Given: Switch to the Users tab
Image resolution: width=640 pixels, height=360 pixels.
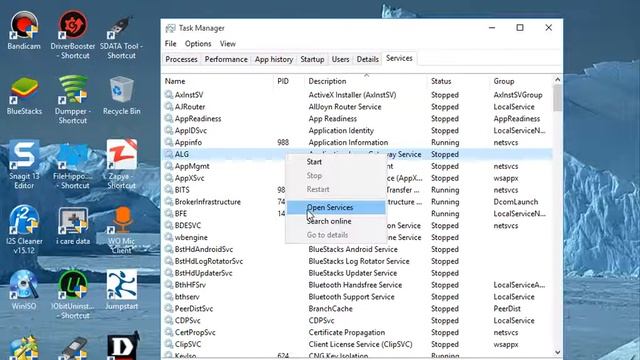Looking at the screenshot, I should click(340, 59).
